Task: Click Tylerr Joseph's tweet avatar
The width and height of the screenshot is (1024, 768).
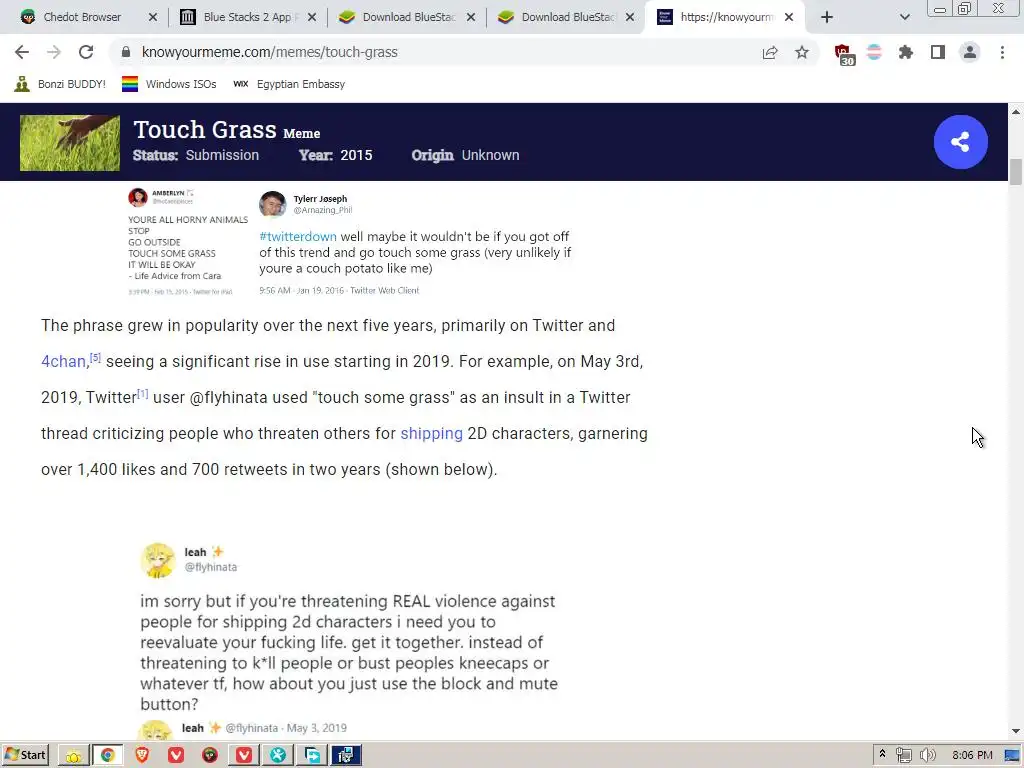Action: coord(272,204)
